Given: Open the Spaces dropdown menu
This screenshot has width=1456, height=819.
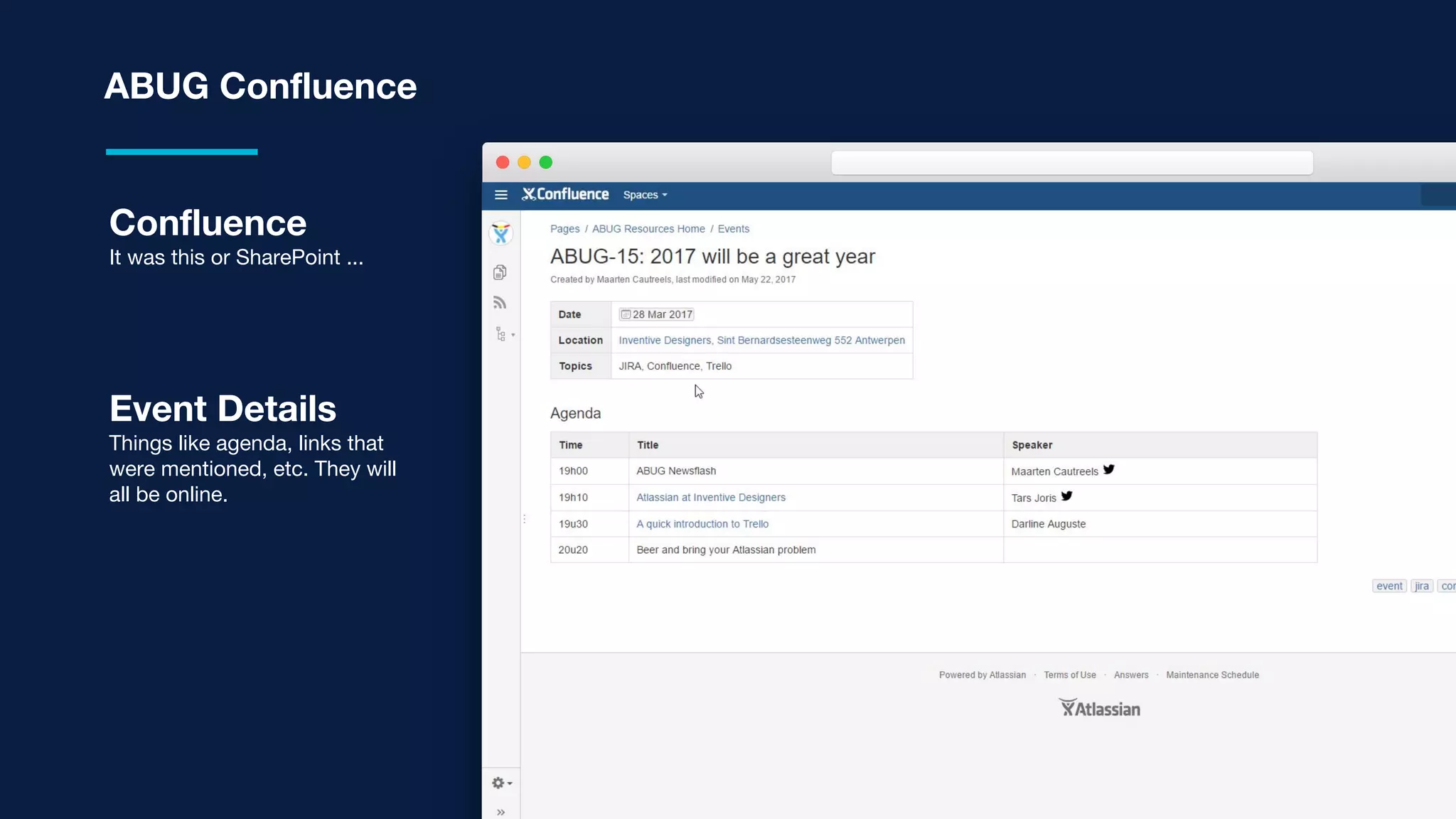Looking at the screenshot, I should point(645,195).
